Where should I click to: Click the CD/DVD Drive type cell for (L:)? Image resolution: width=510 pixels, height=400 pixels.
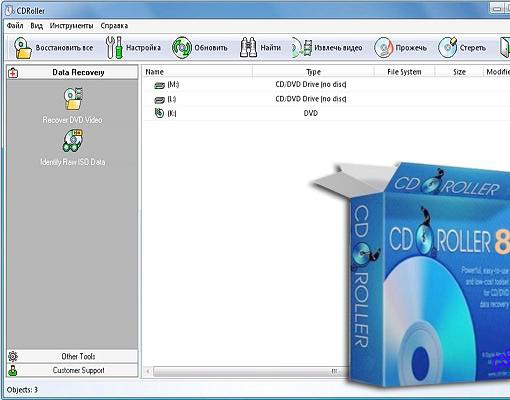(x=311, y=99)
